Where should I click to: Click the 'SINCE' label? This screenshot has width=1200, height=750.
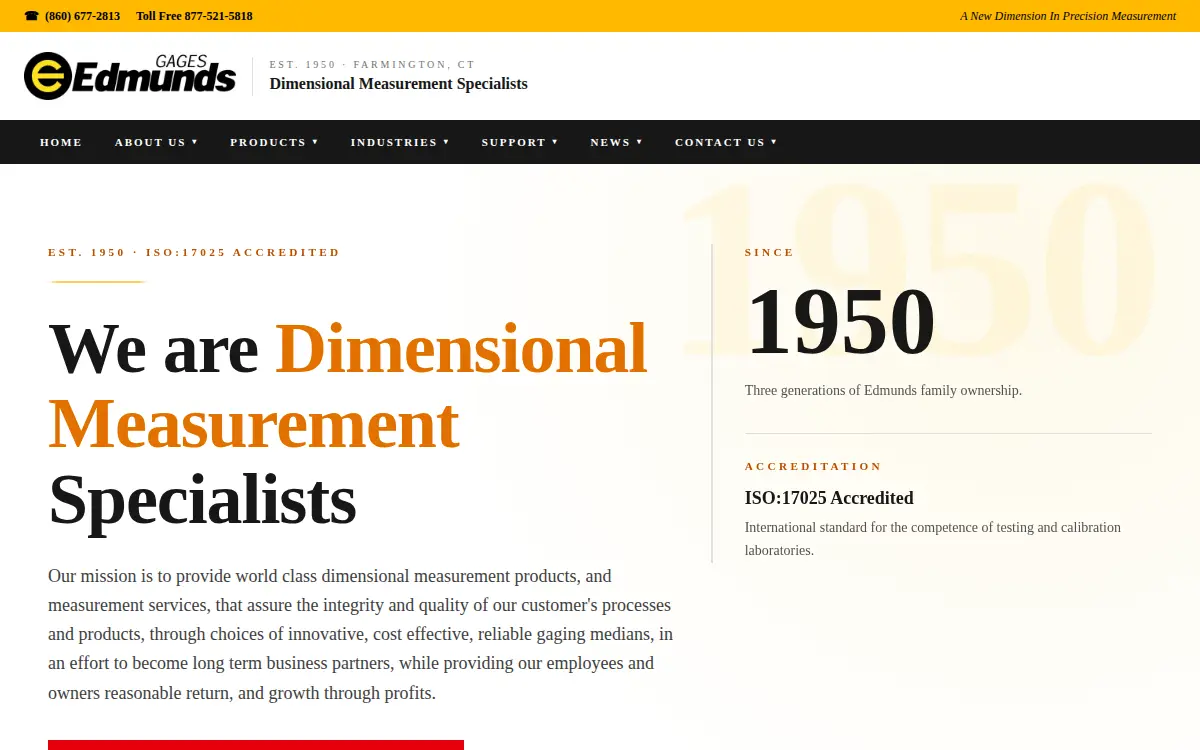[x=769, y=252]
